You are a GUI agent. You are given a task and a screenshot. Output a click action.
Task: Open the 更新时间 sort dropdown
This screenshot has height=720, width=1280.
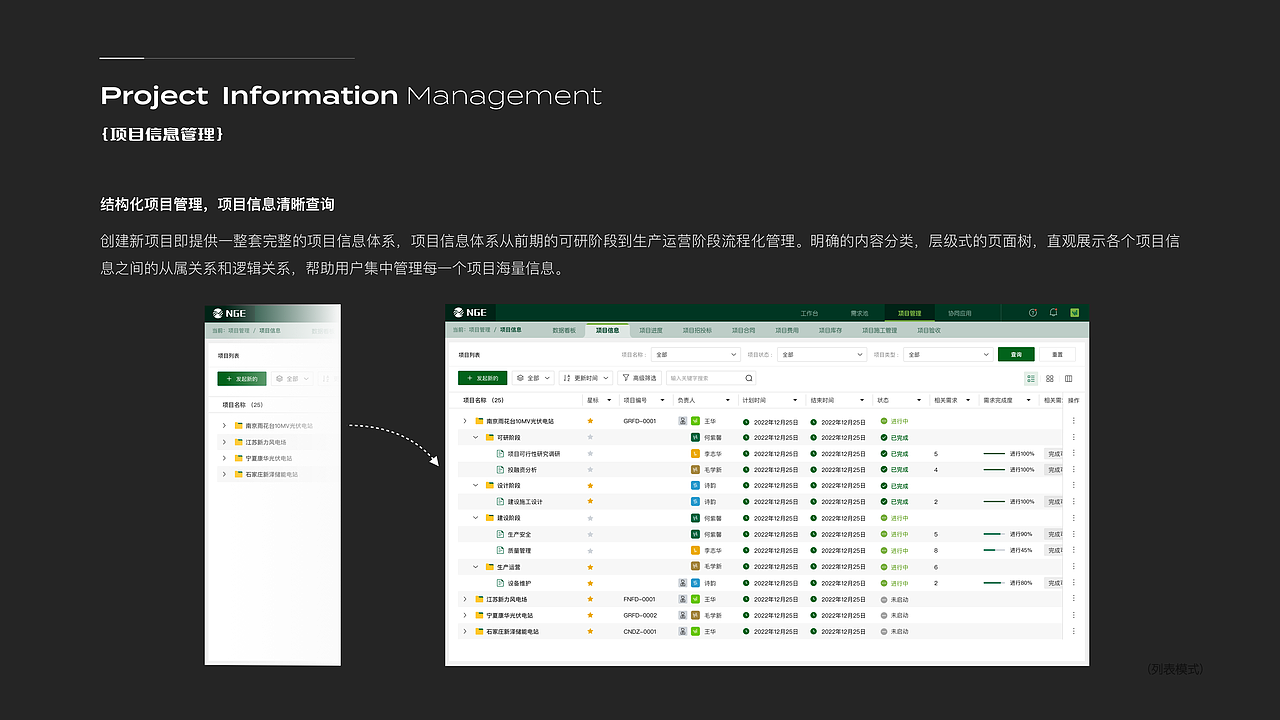[x=586, y=378]
